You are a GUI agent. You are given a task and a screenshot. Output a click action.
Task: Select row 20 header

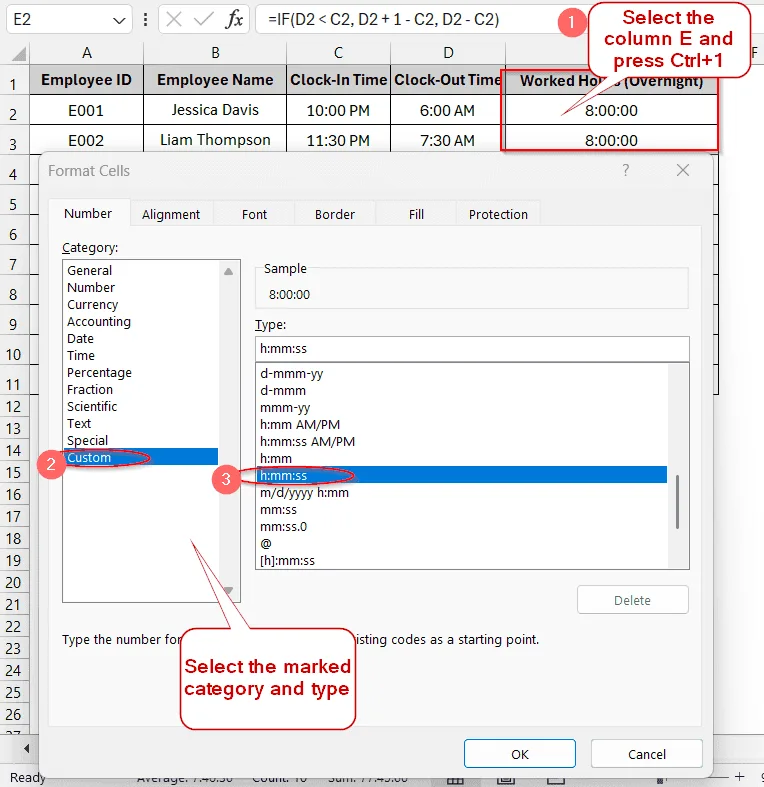[14, 583]
